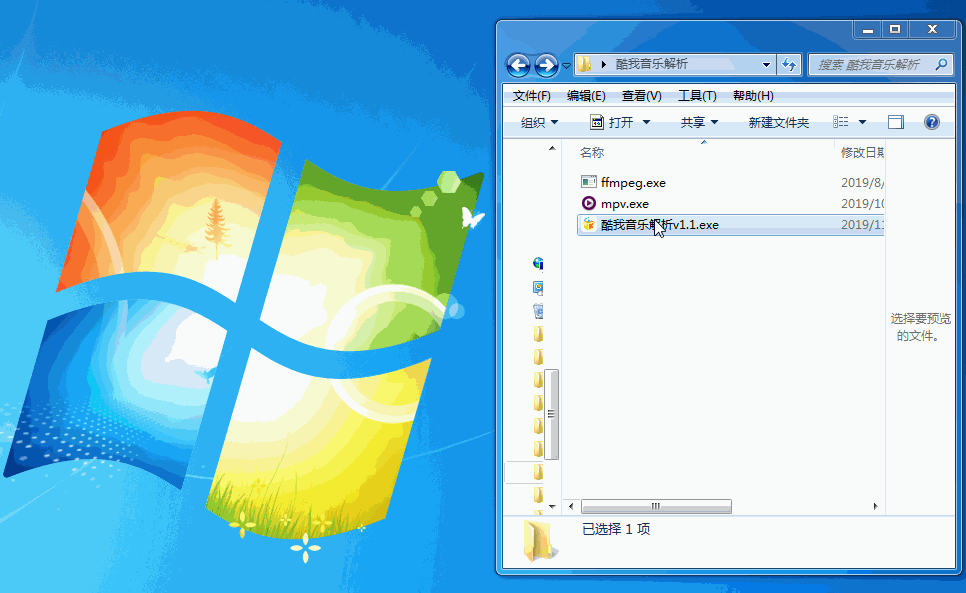Click the 2019/8 date of ffmpeg.exe

click(862, 182)
